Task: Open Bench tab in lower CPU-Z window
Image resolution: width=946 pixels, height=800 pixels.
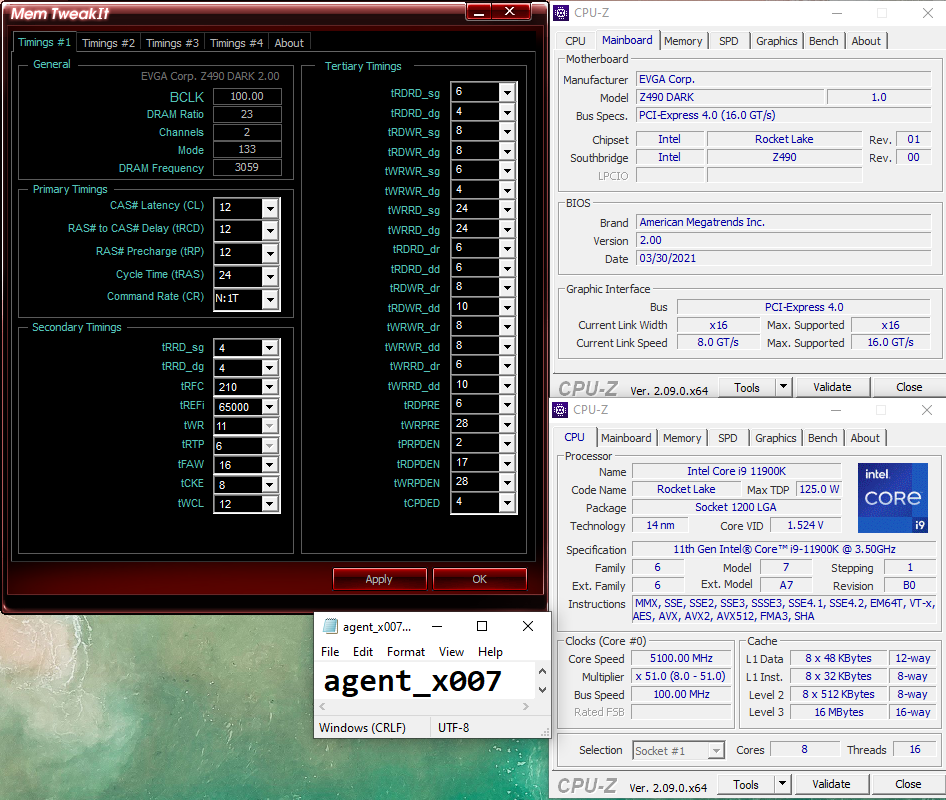Action: pos(823,438)
